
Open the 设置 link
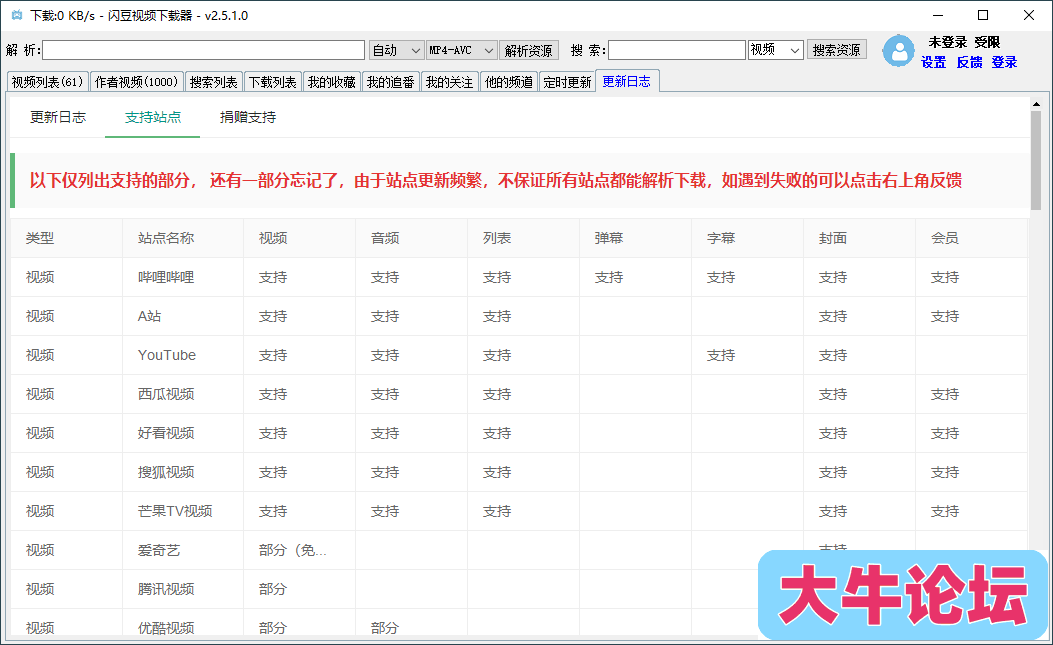click(x=933, y=62)
